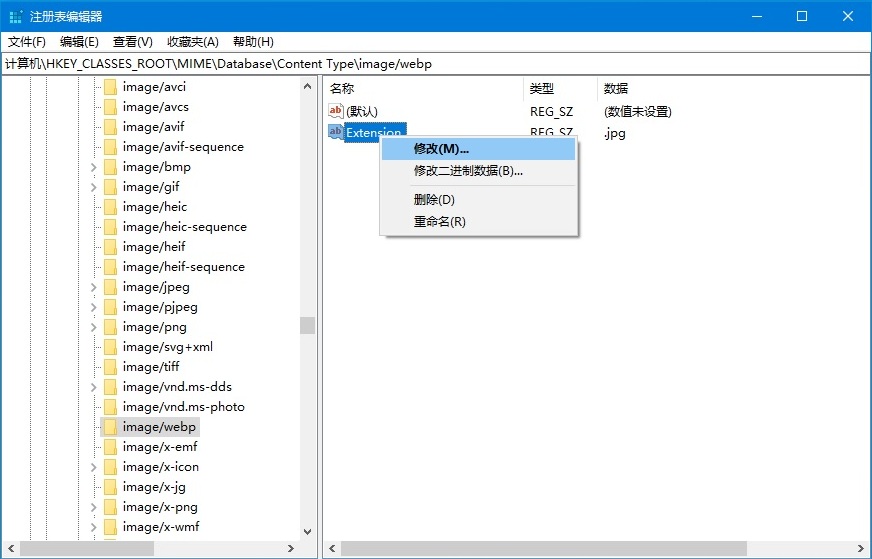Click the Registry Editor app icon in title bar

tap(16, 17)
